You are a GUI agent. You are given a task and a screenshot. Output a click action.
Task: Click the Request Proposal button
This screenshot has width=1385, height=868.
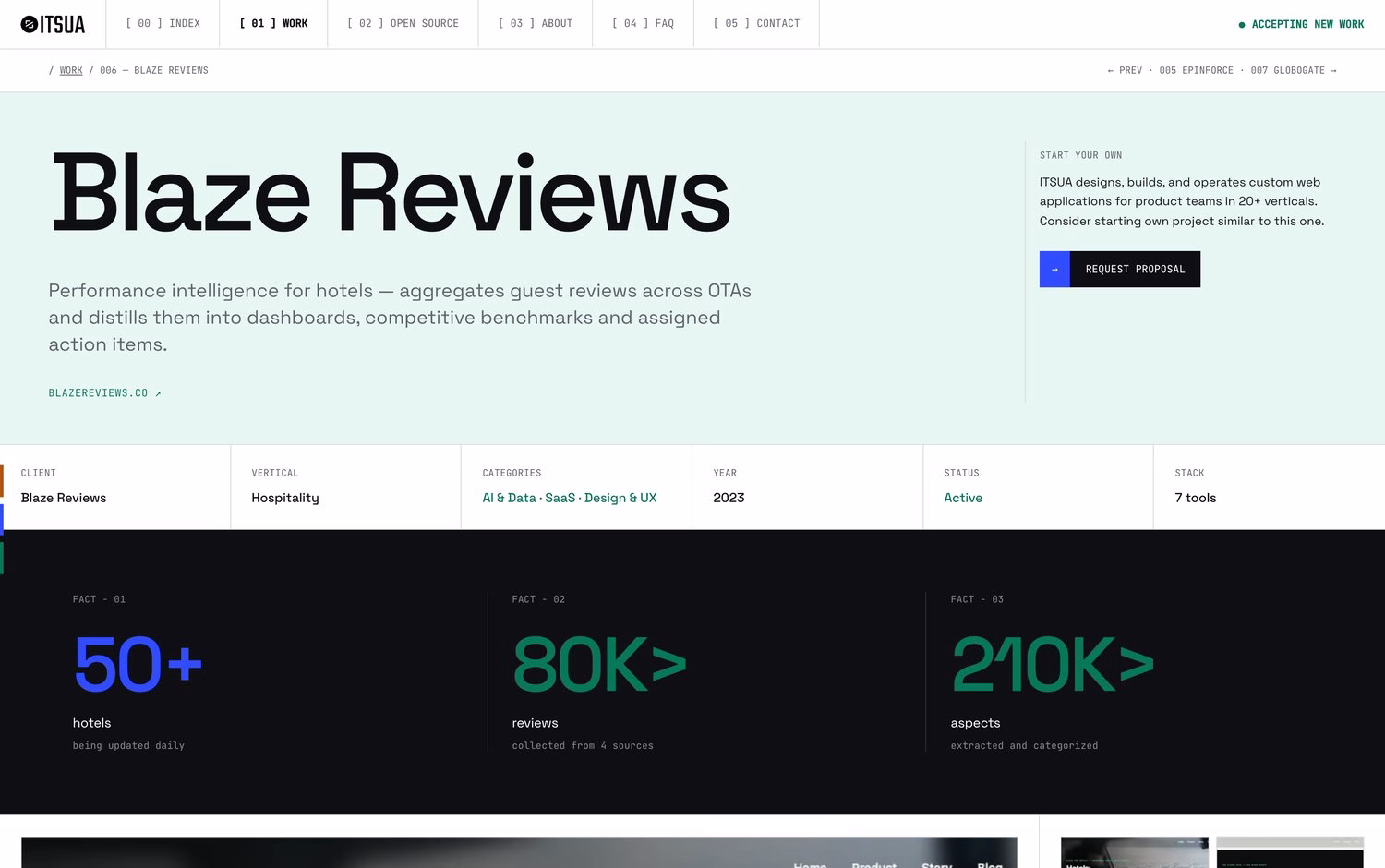[1120, 270]
